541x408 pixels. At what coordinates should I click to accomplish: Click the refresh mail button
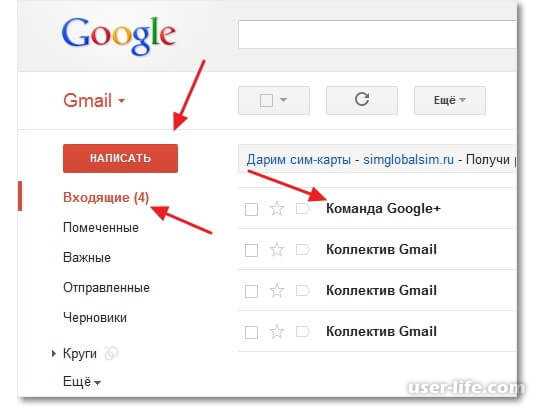[x=362, y=100]
